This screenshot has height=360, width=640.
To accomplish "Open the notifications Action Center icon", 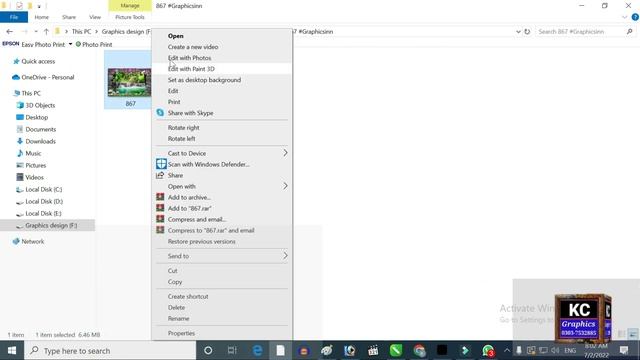I will click(624, 351).
